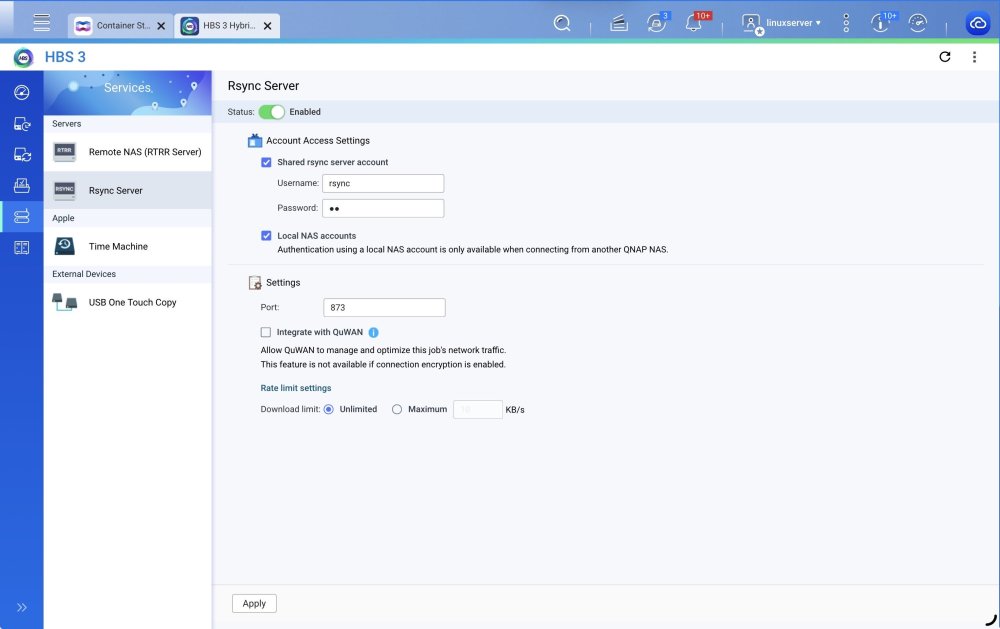Open the linuxserver user dropdown
Image resolution: width=1000 pixels, height=629 pixels.
tap(793, 23)
